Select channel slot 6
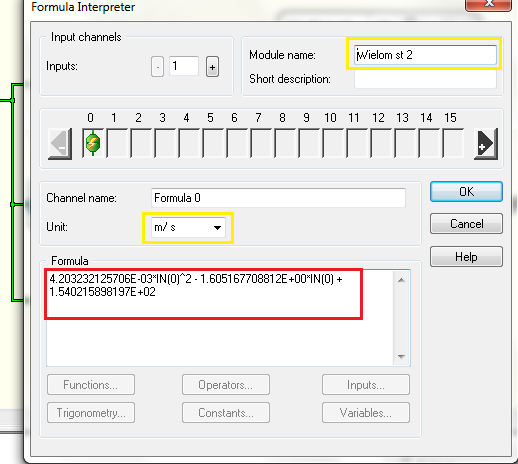The image size is (518, 464). 237,143
